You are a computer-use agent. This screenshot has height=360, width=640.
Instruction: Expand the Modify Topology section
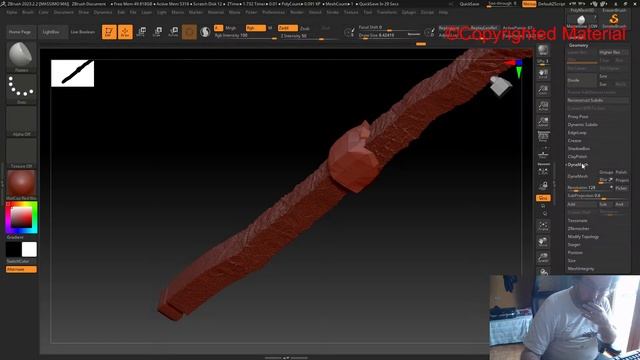pyautogui.click(x=583, y=237)
